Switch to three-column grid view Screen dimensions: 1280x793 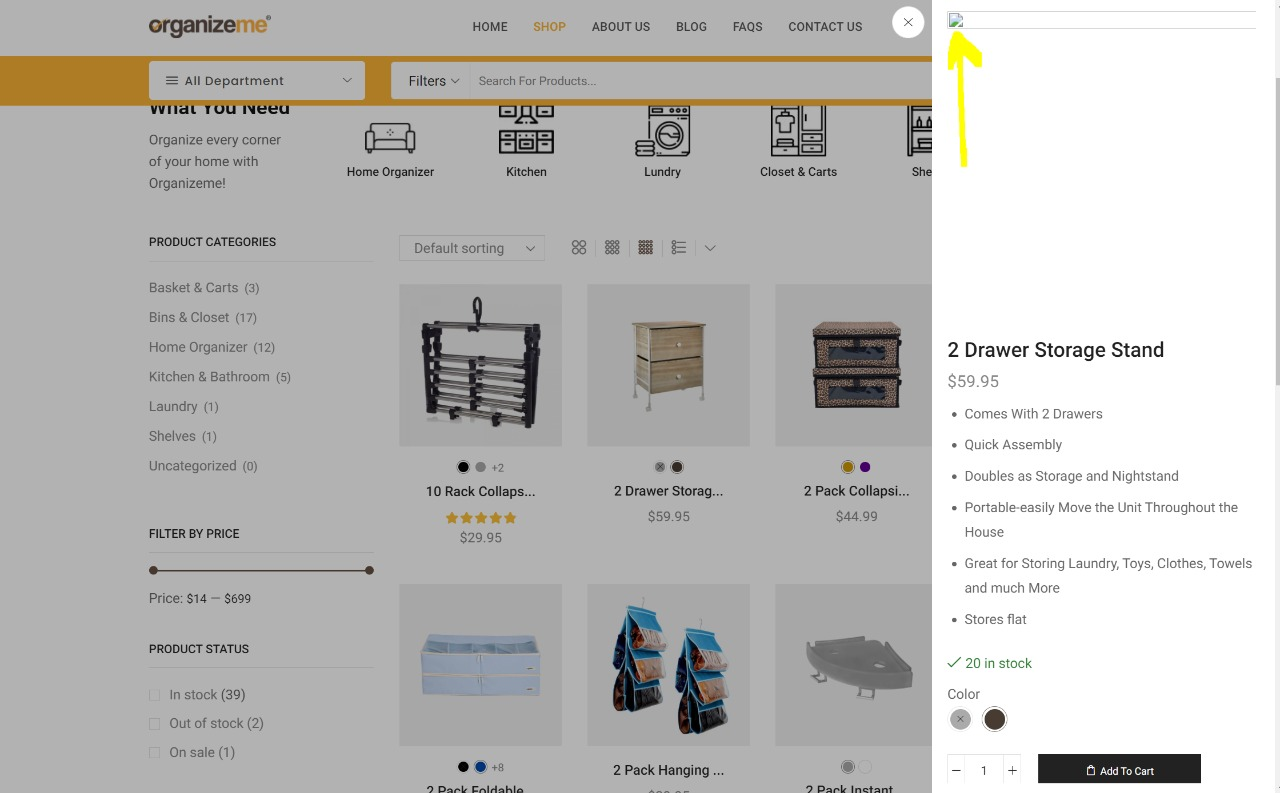(x=612, y=248)
